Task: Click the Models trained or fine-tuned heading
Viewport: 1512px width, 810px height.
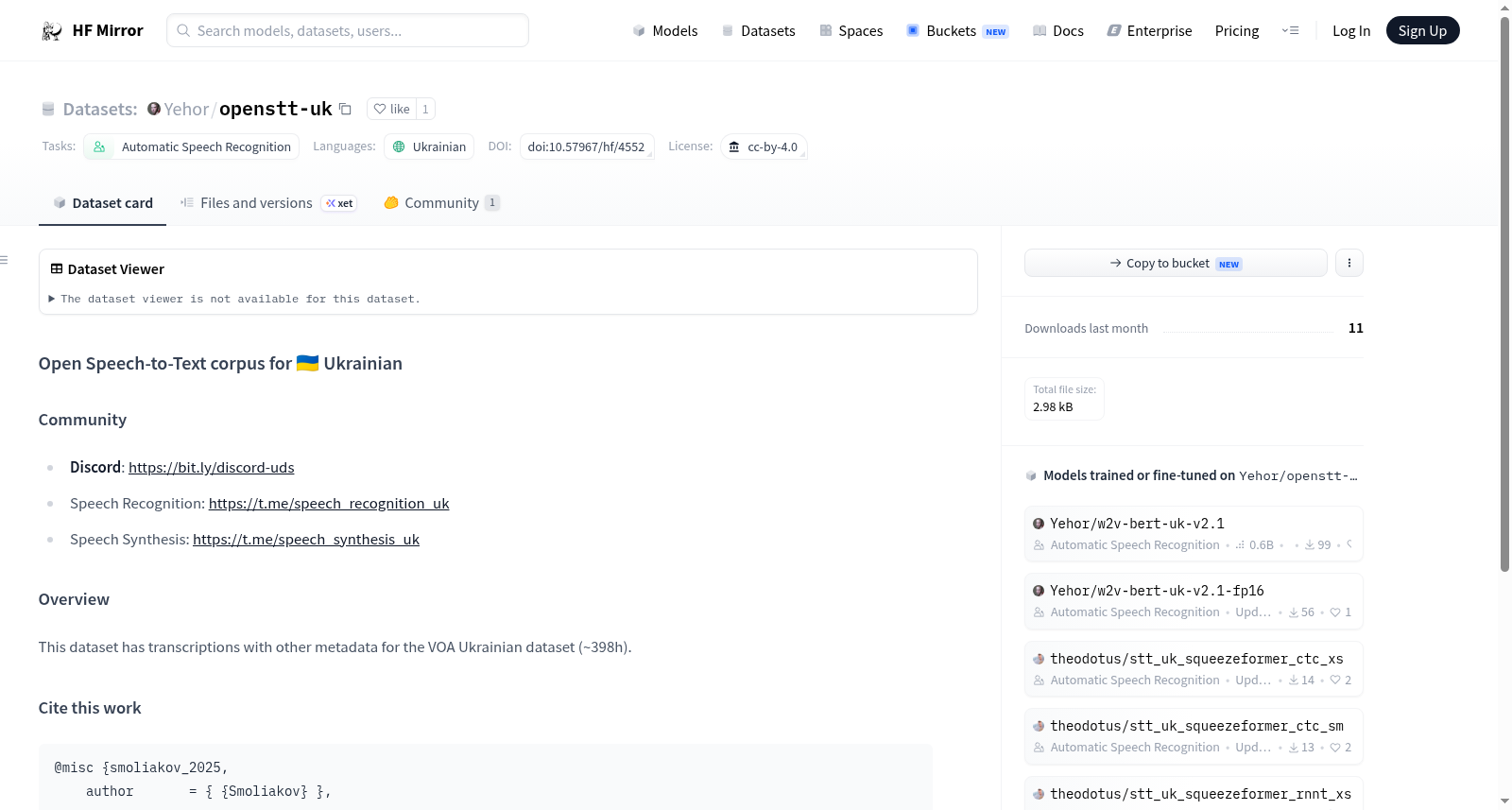Action: 1200,475
